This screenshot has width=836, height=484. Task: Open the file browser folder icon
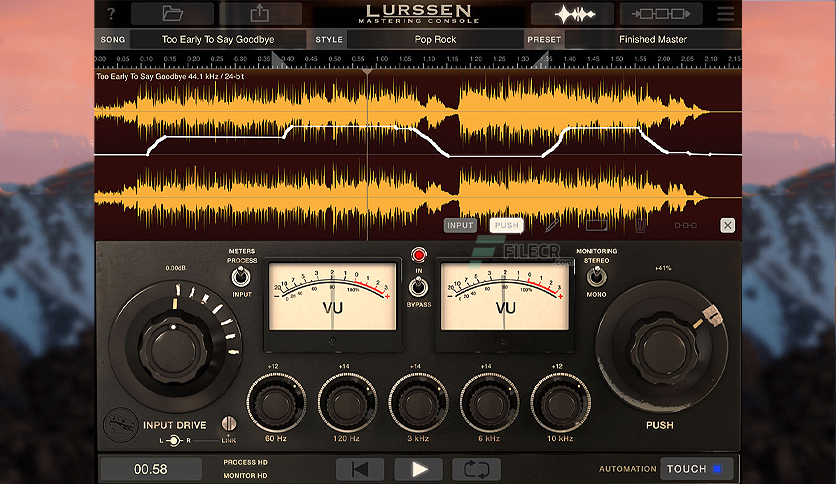[172, 13]
